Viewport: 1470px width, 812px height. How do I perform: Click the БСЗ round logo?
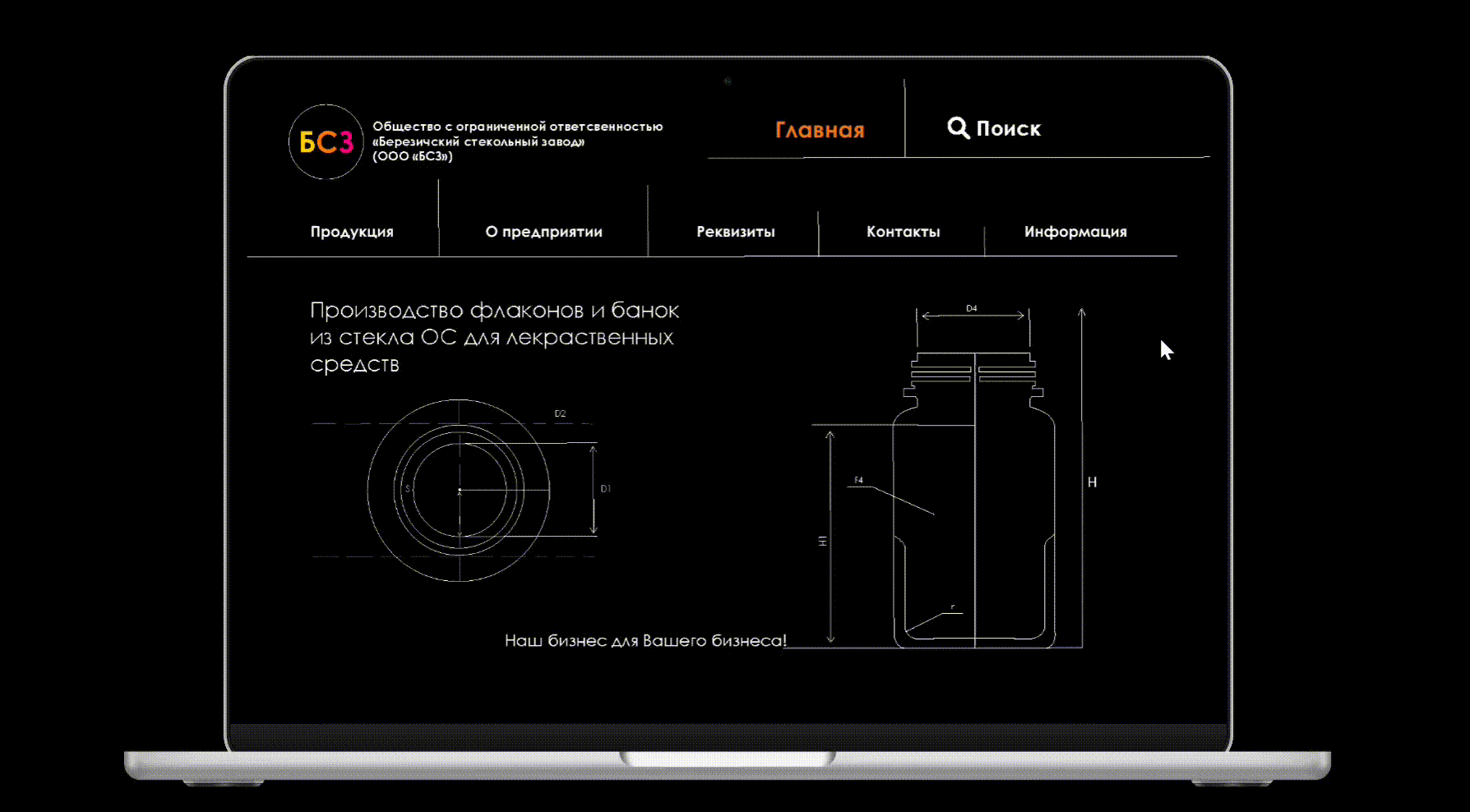[x=326, y=141]
